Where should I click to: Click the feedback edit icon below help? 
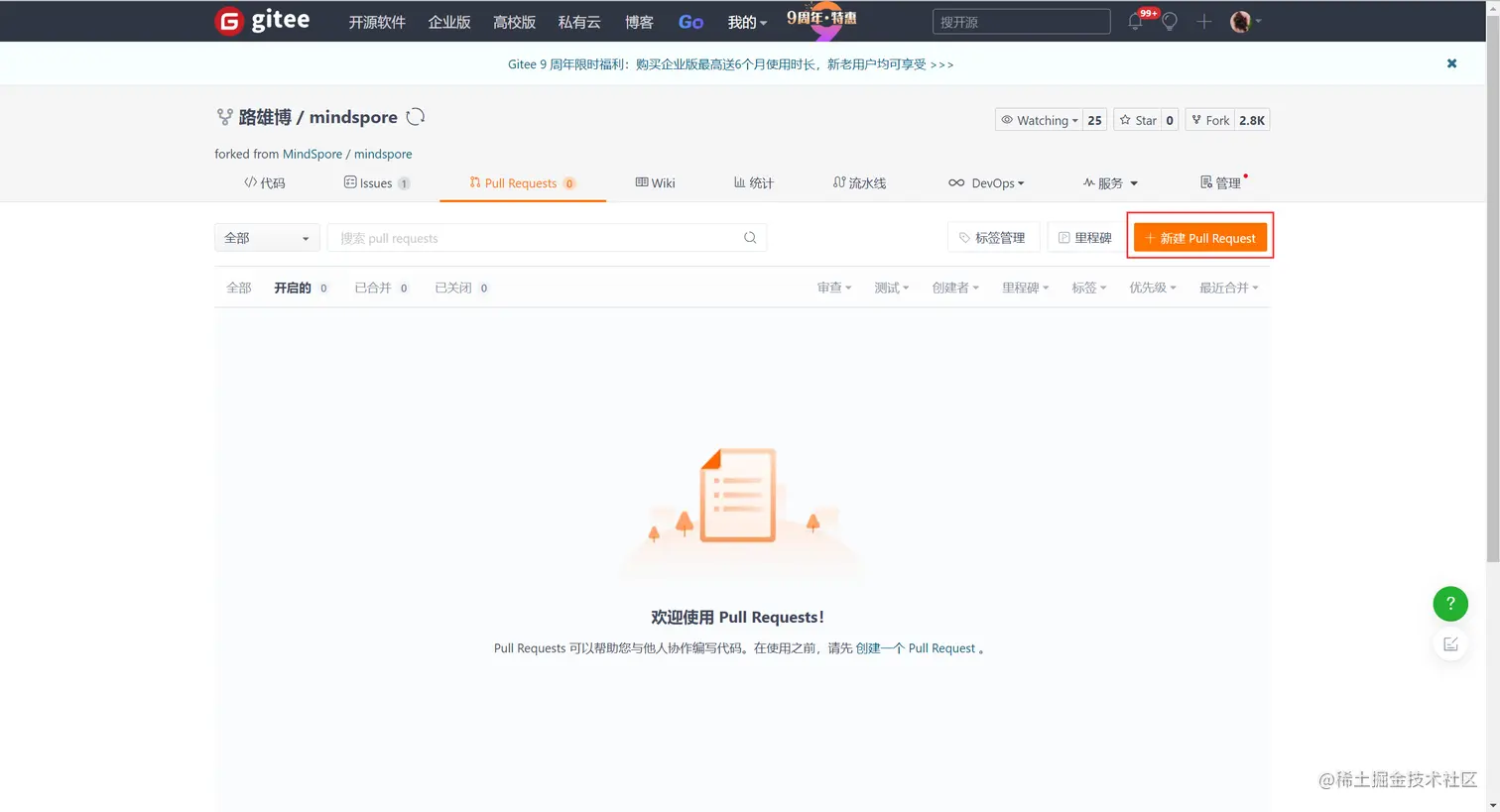point(1450,644)
